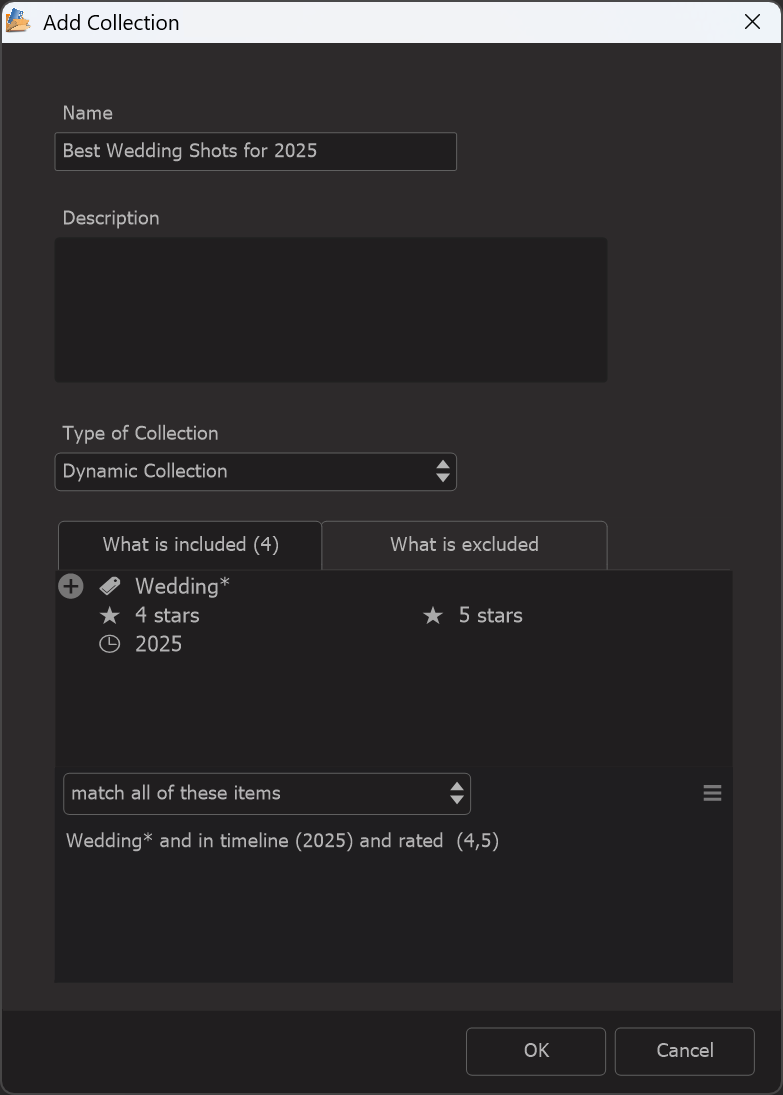Click the Type of Collection label
Screen dimensions: 783x1095
pos(140,434)
